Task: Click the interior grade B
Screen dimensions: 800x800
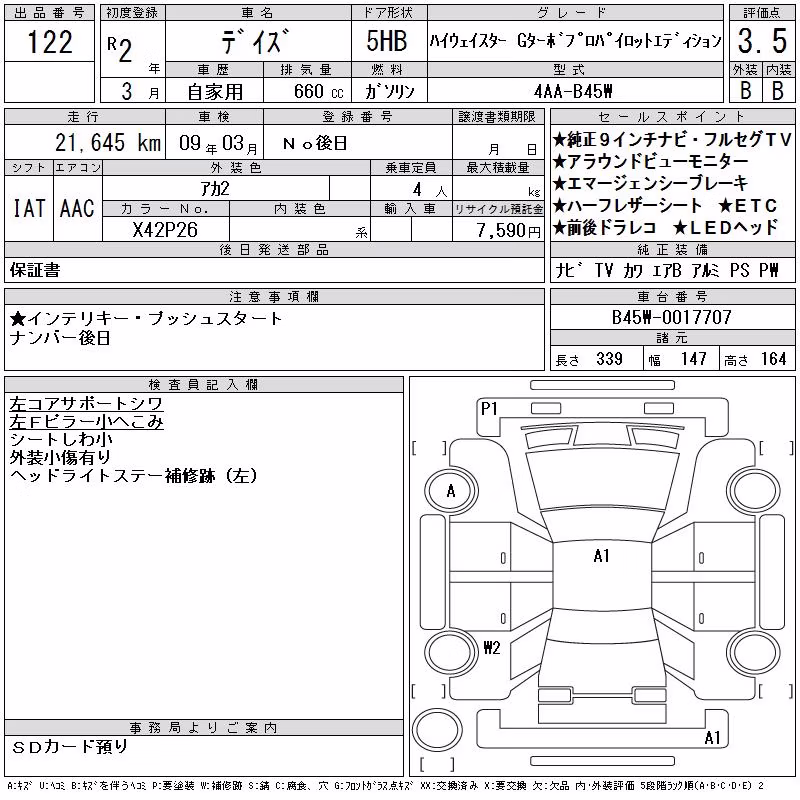Action: click(x=778, y=91)
